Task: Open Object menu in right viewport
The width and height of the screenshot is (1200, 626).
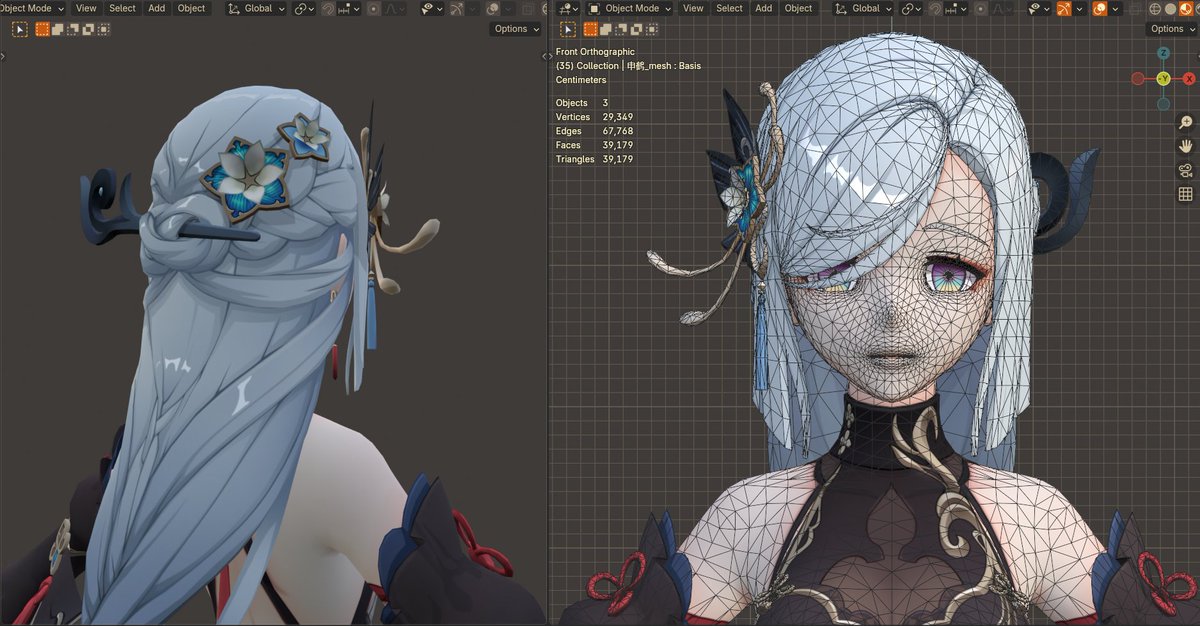Action: [798, 8]
